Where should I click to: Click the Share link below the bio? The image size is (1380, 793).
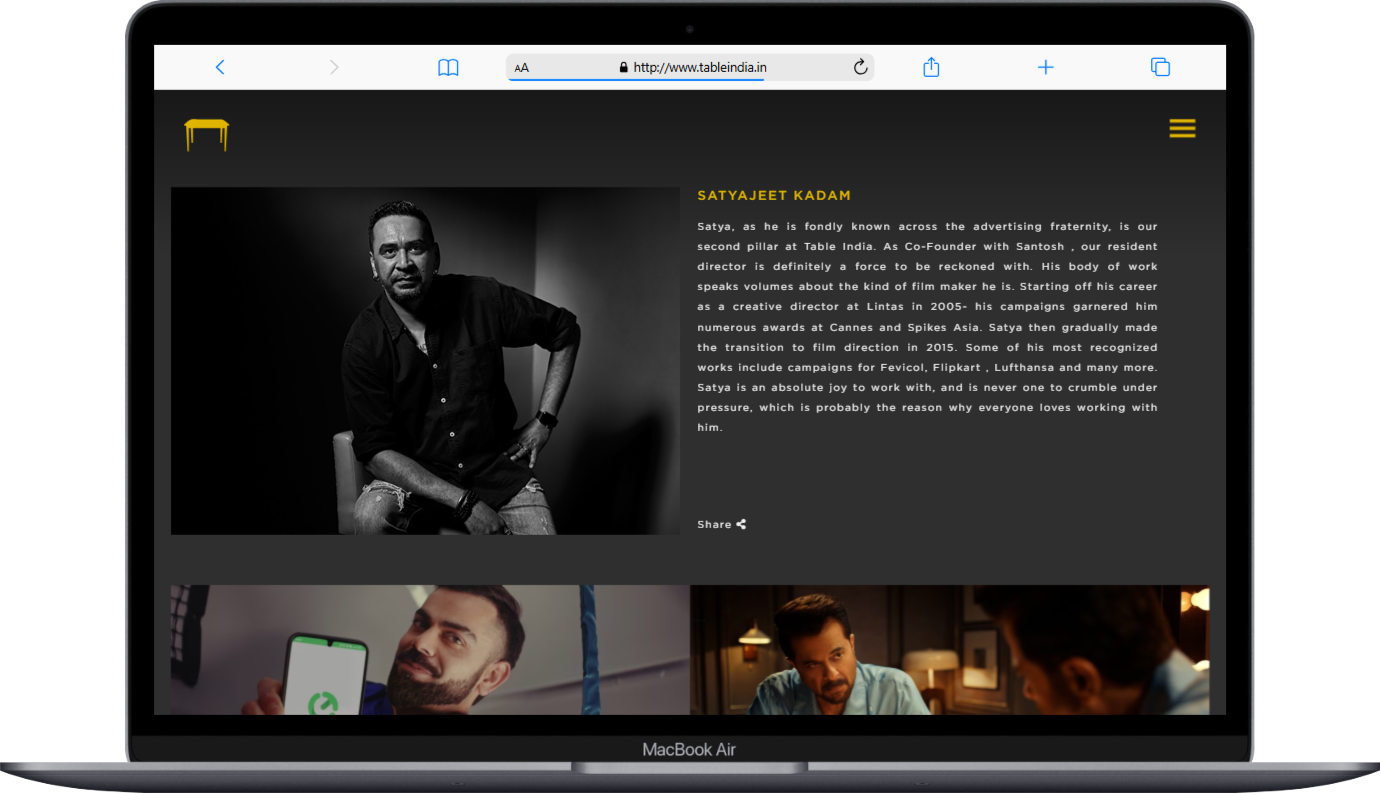coord(721,524)
